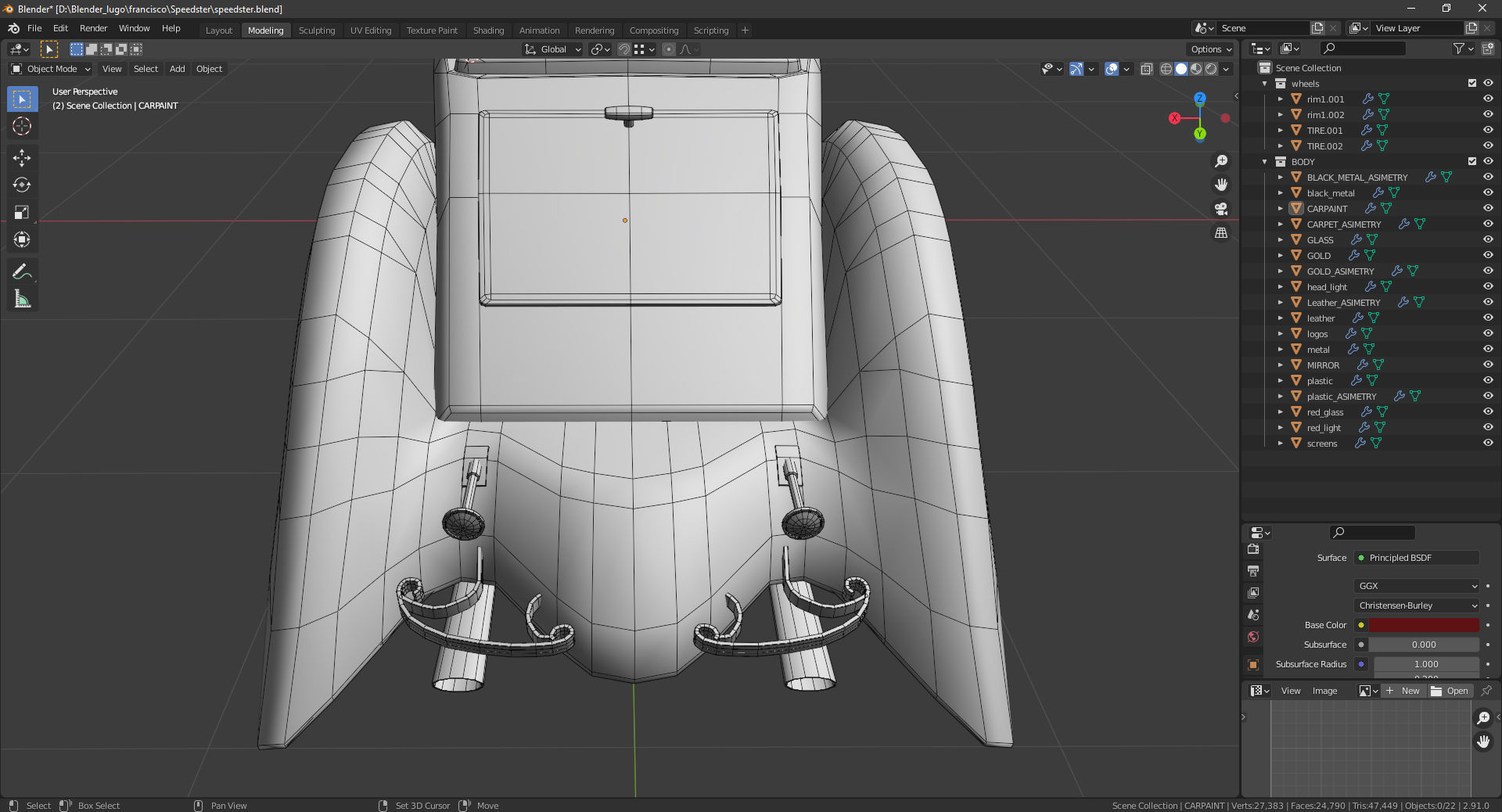
Task: Select the Move tool in toolbar
Action: click(22, 158)
